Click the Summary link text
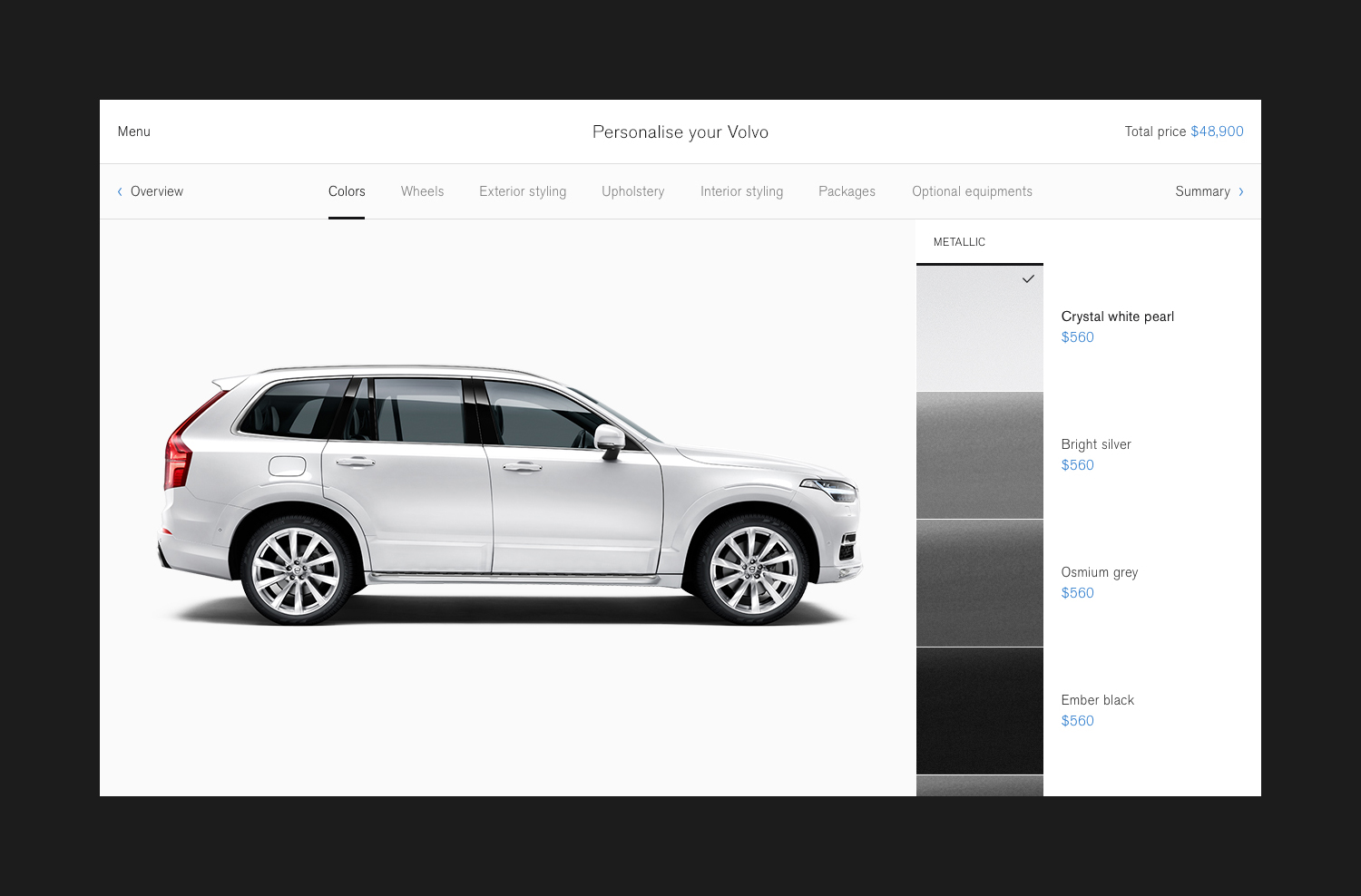1361x896 pixels. coord(1203,191)
